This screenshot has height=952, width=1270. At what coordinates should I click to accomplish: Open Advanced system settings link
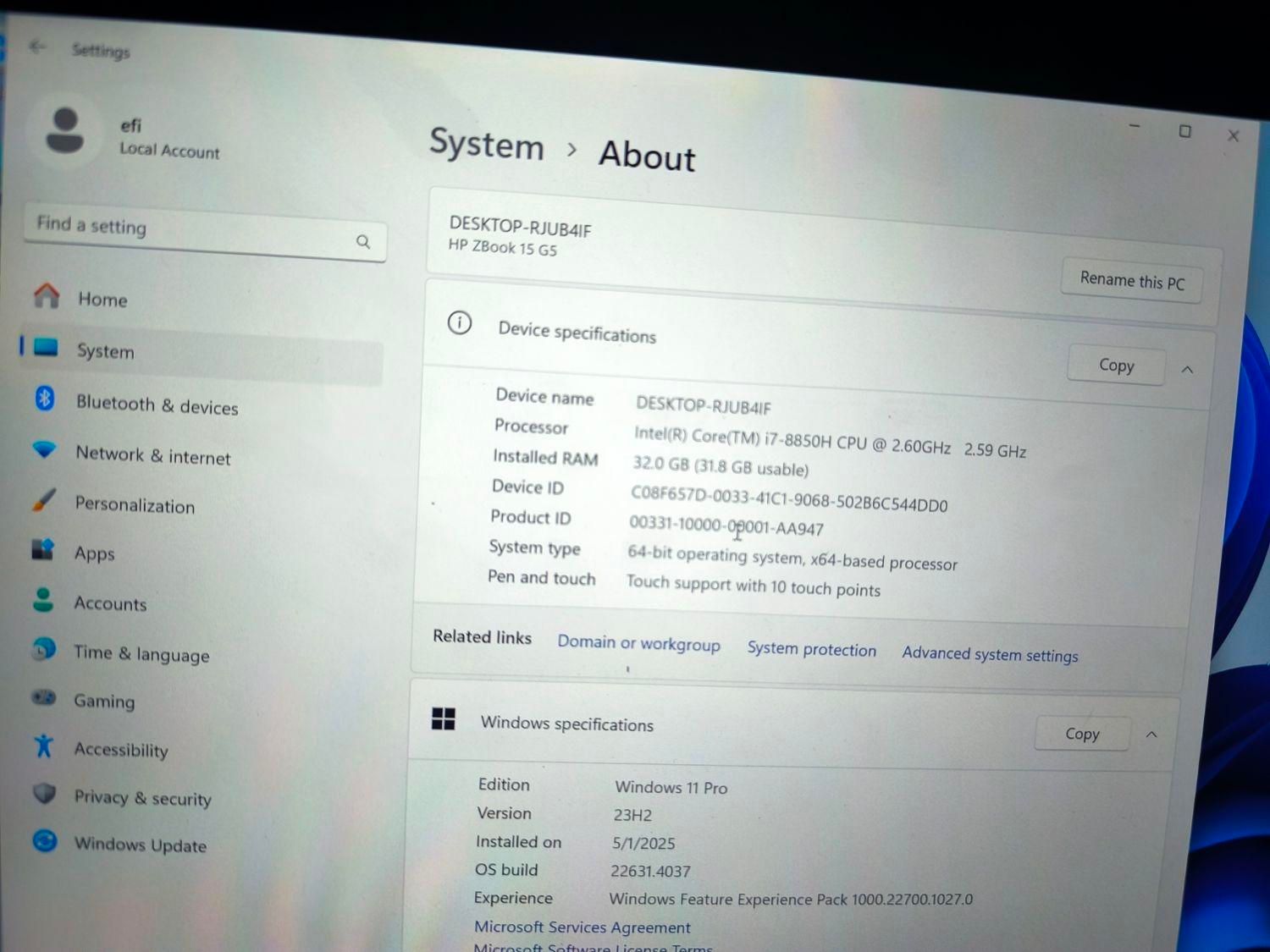[x=990, y=654]
